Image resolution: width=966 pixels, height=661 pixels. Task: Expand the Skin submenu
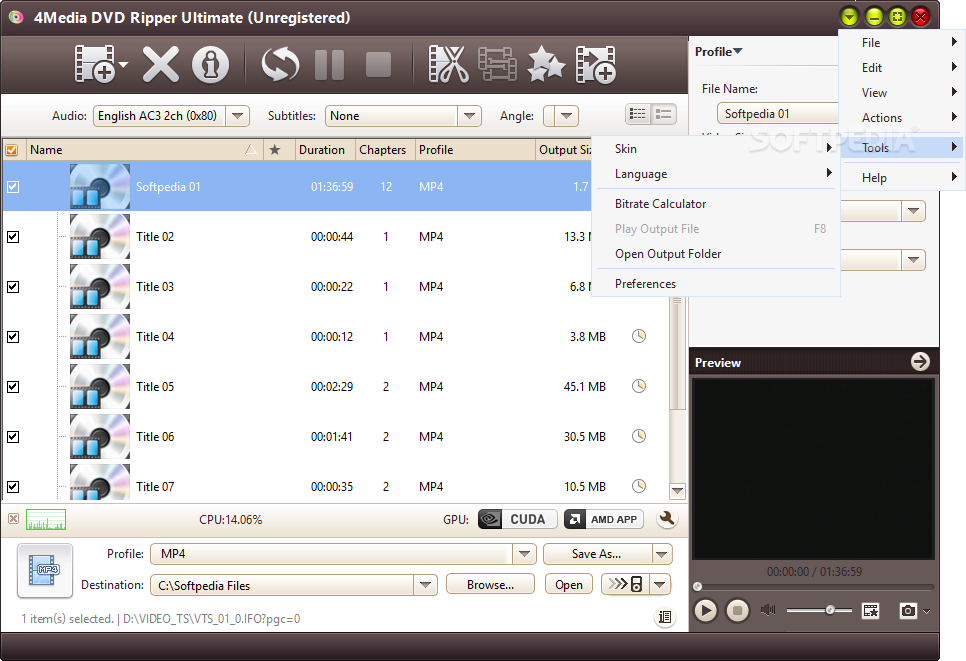pos(716,148)
